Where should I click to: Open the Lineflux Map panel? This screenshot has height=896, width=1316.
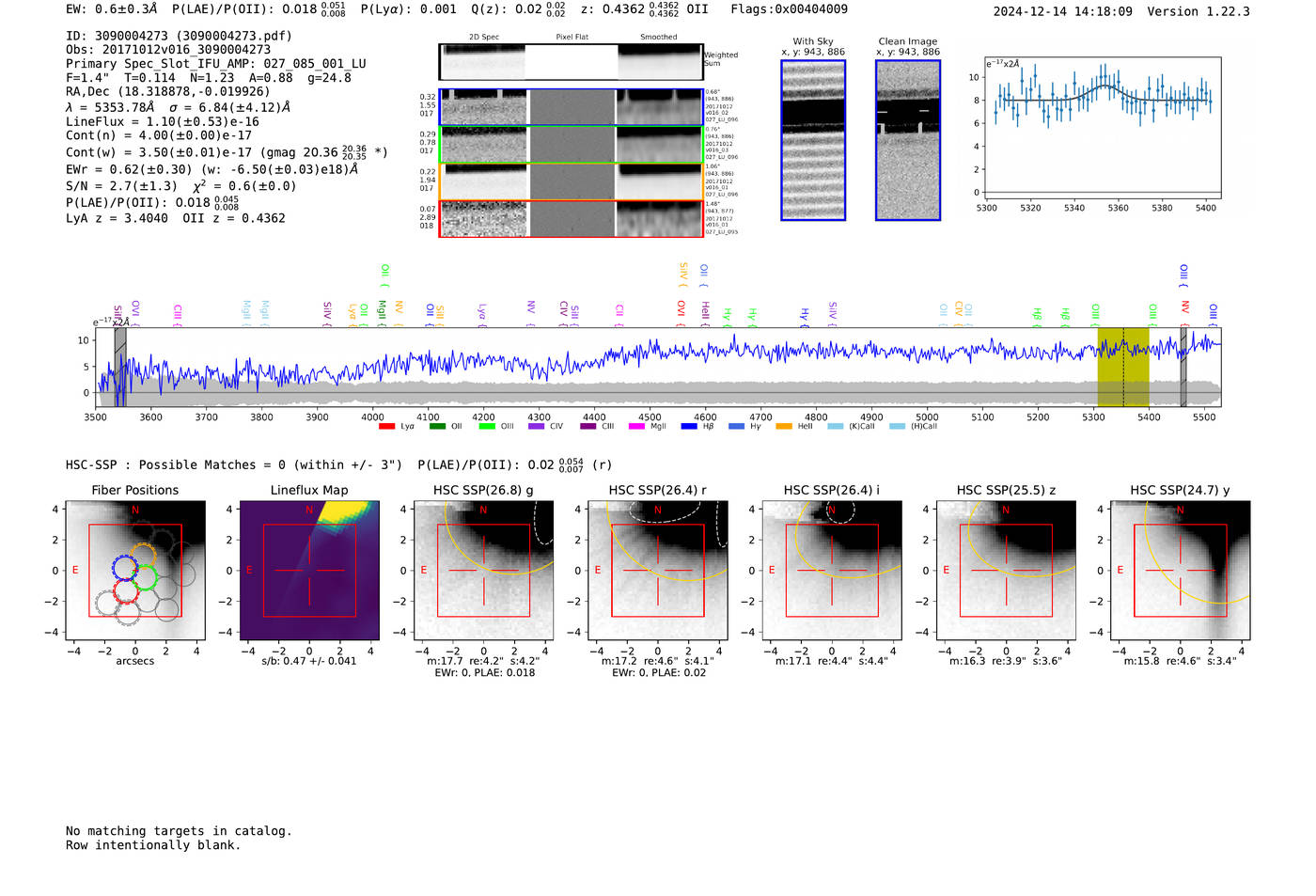tap(309, 570)
